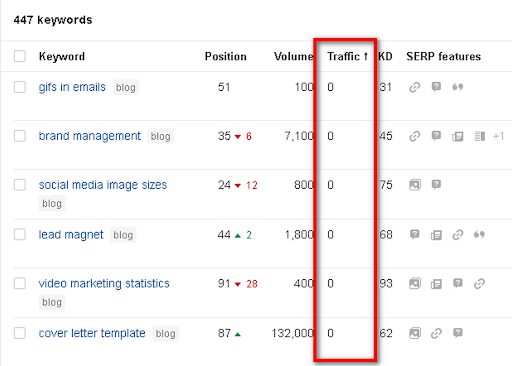This screenshot has height=366, width=512.
Task: Click the position value 51 for gifs in emails
Action: pyautogui.click(x=224, y=87)
